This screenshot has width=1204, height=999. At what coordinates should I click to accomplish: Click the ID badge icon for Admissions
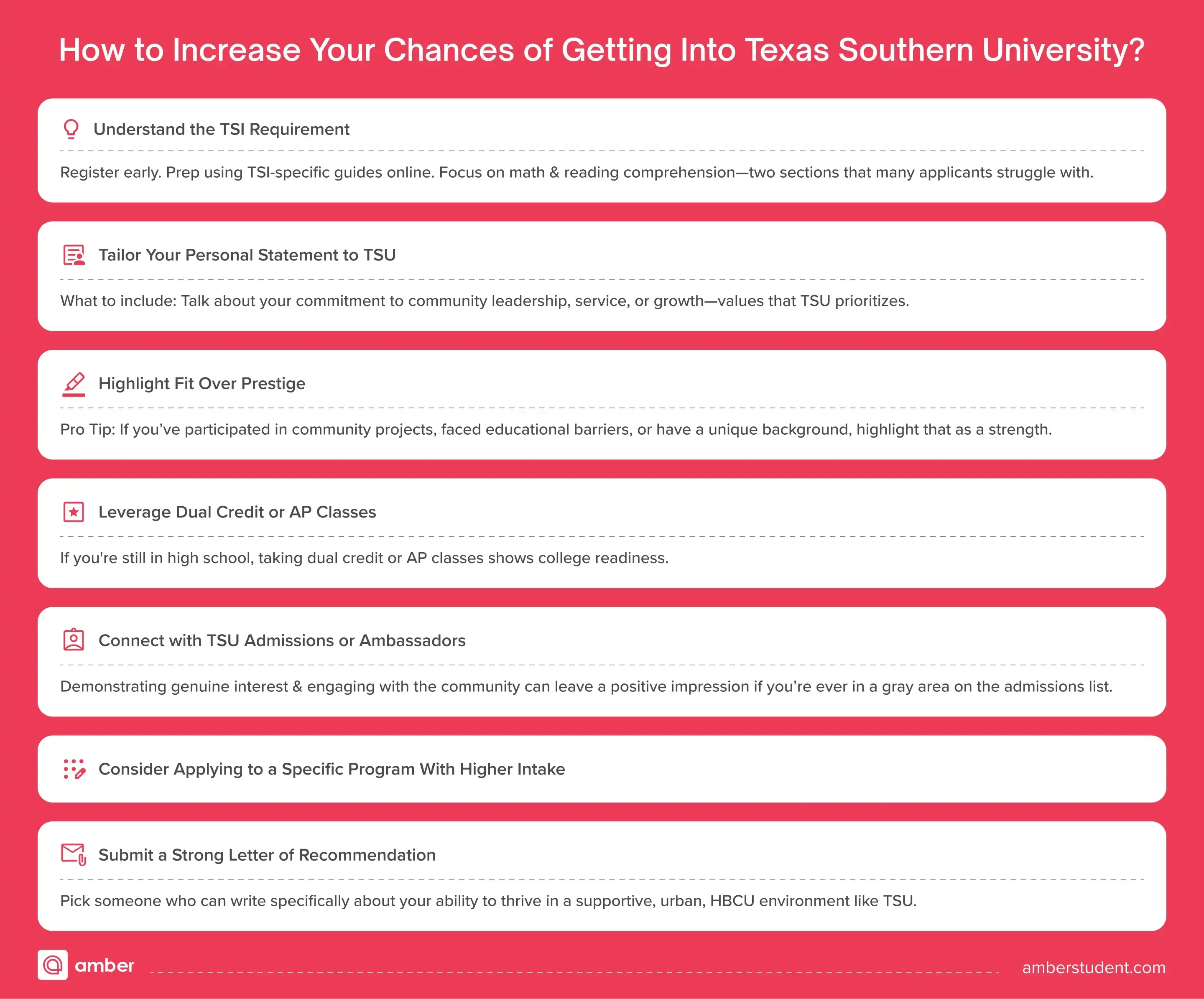pos(74,640)
